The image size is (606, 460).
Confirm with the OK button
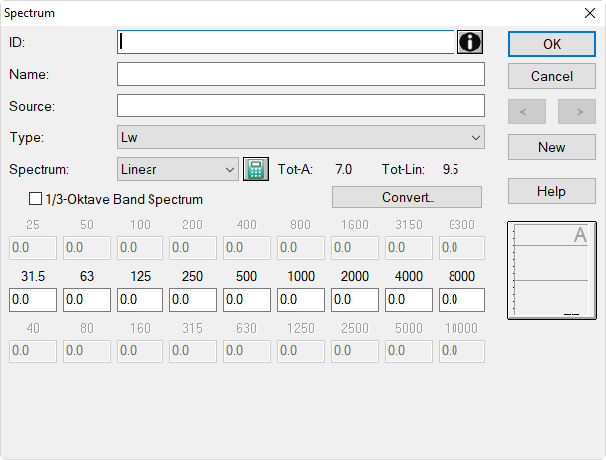(x=552, y=44)
